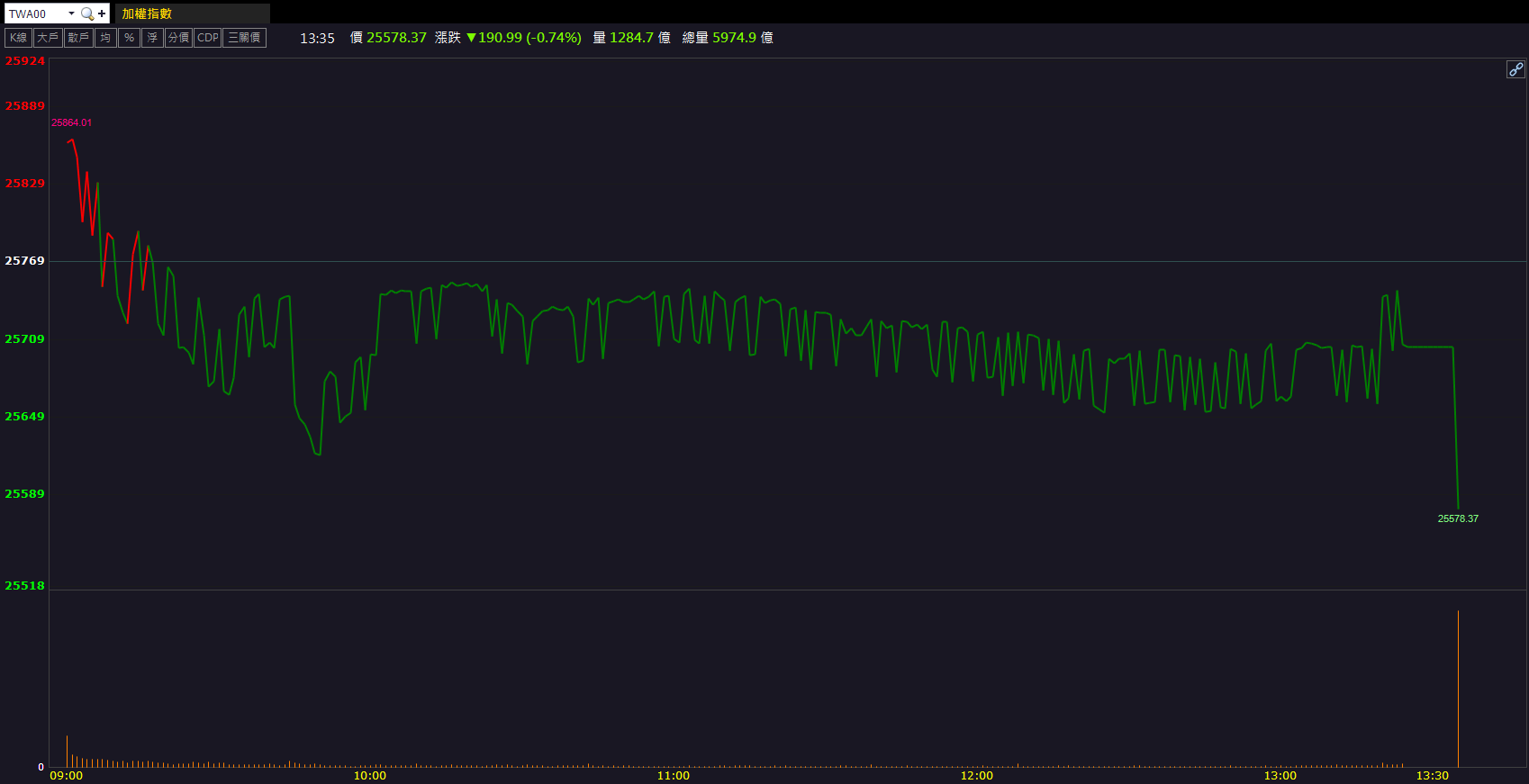Enable the 三關價 price levels button
The width and height of the screenshot is (1529, 784).
pos(244,38)
